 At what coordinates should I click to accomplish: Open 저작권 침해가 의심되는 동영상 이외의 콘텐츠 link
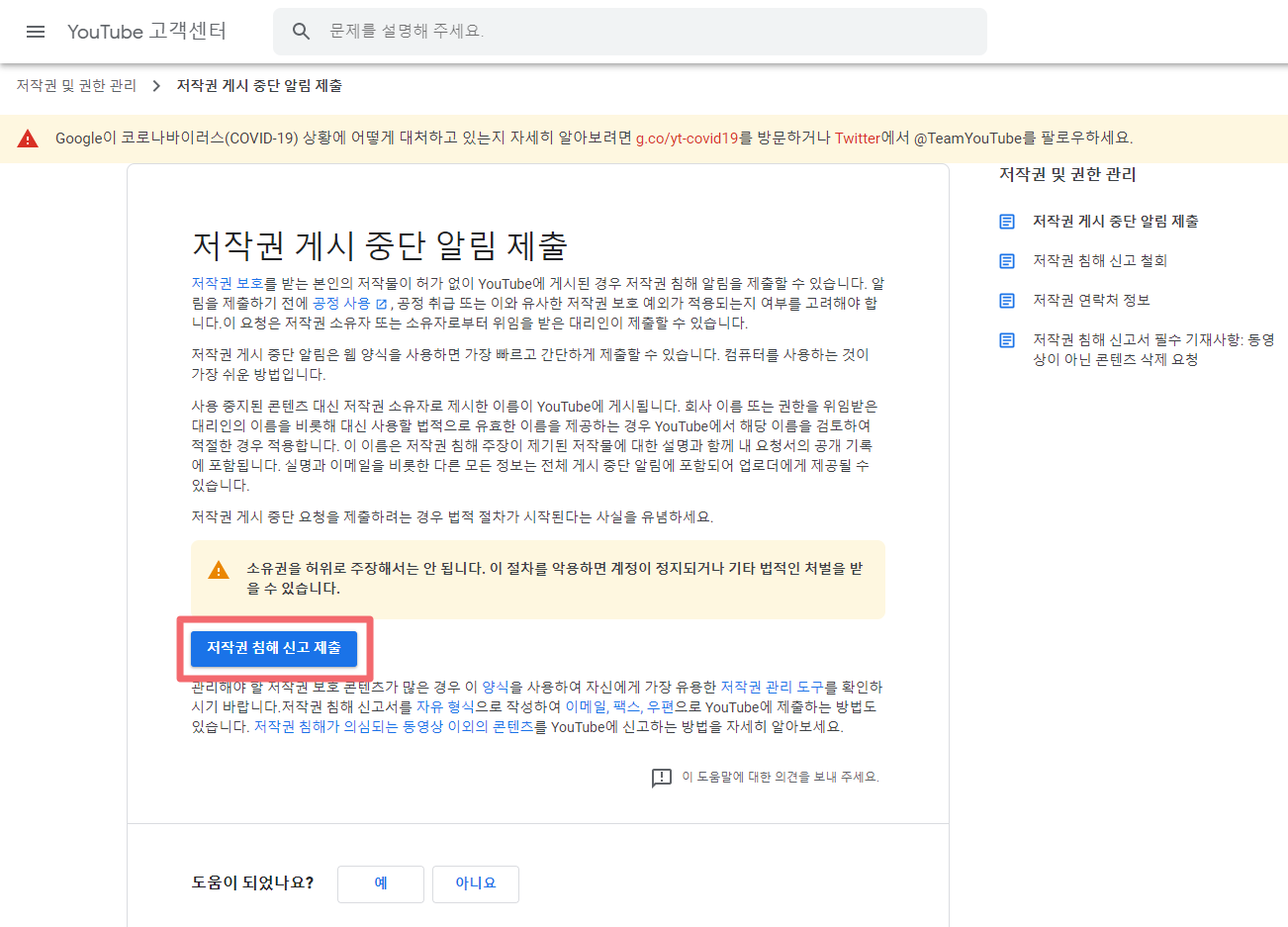pos(394,727)
